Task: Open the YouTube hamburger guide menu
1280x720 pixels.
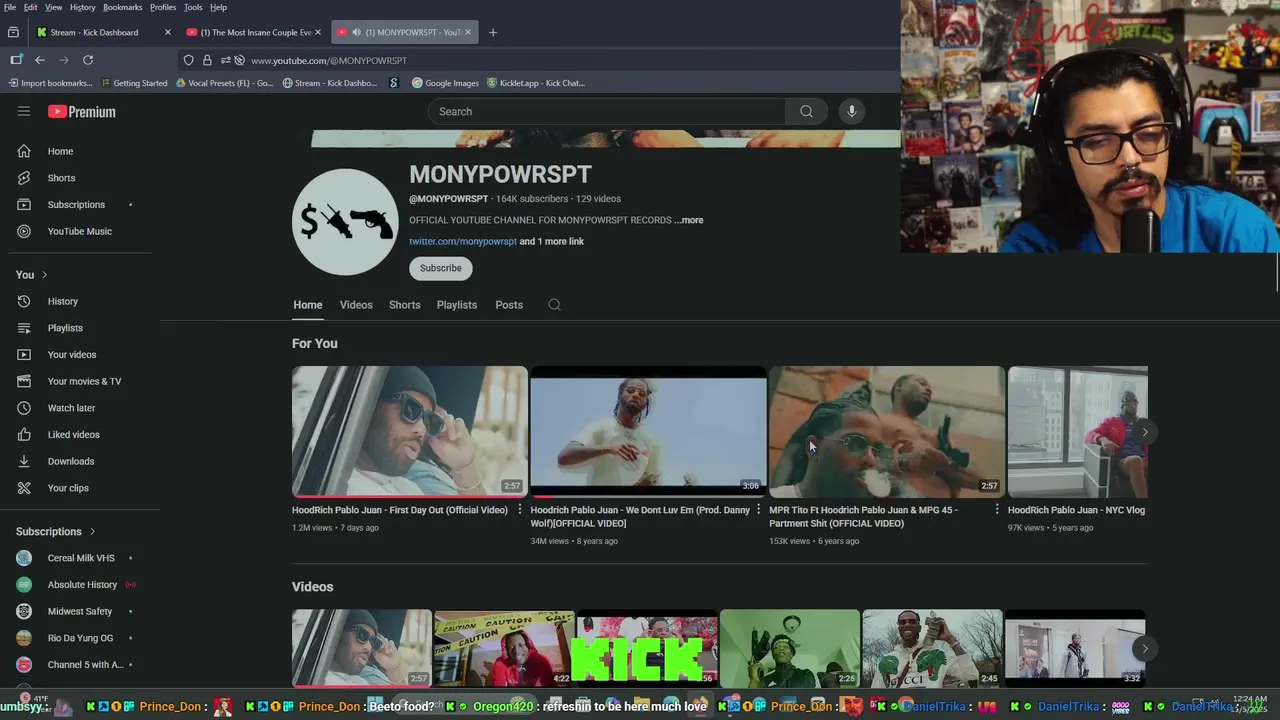Action: [24, 111]
